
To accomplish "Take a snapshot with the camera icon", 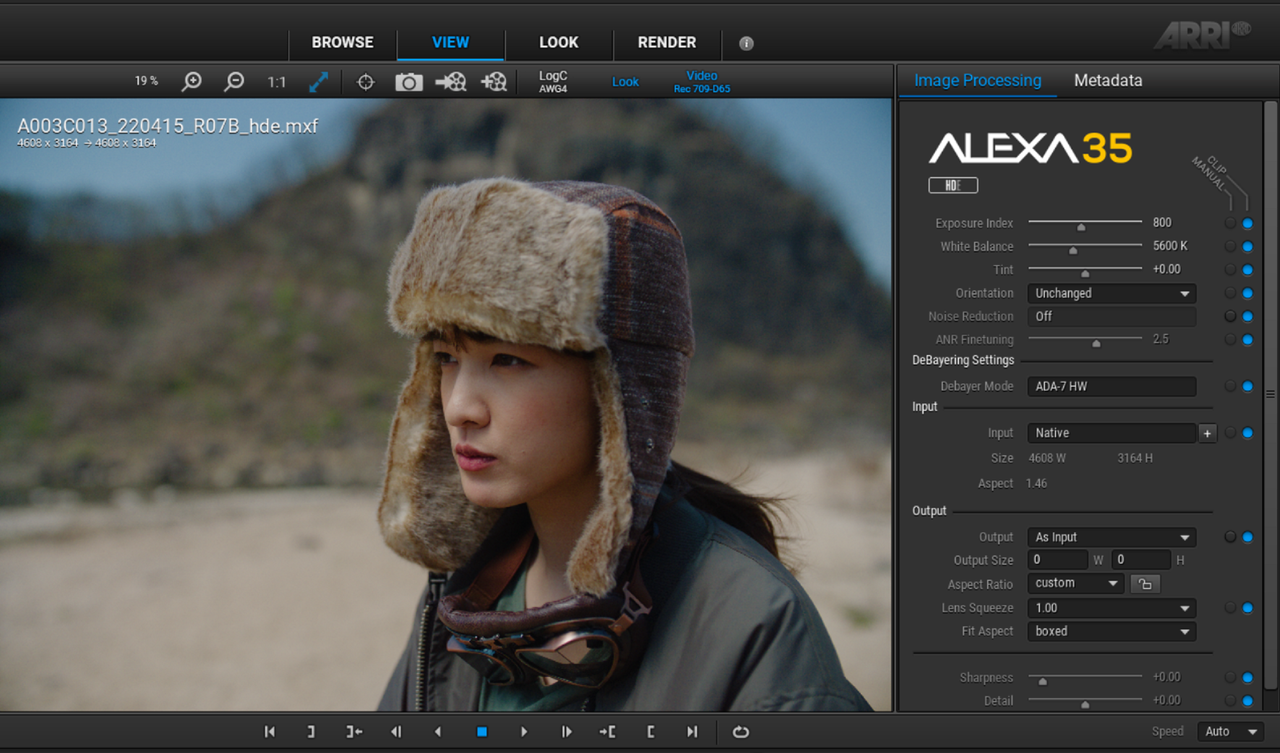I will [409, 82].
